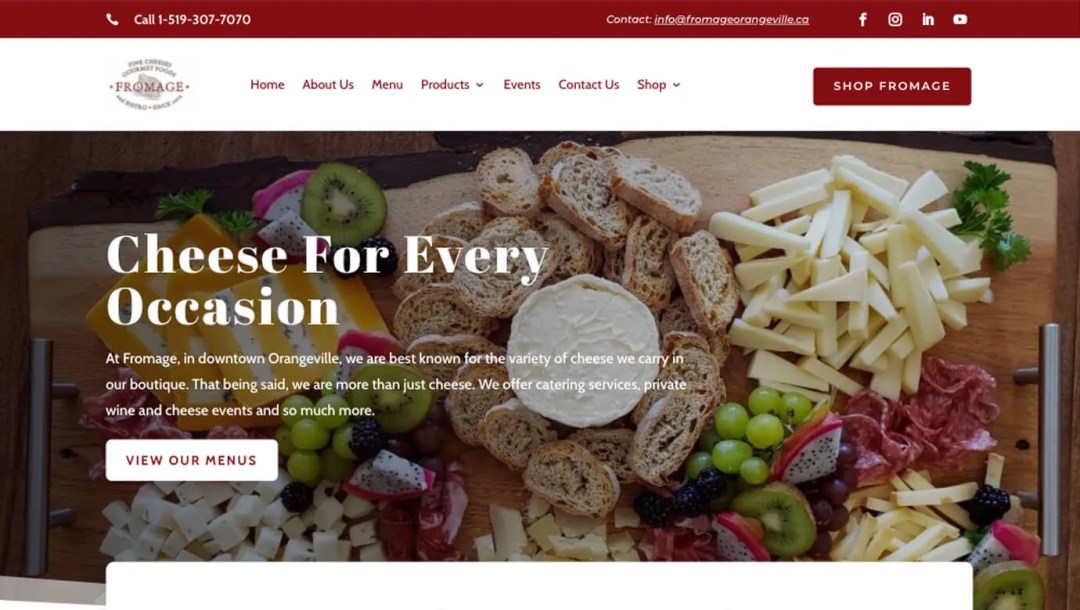This screenshot has width=1080, height=610.
Task: Expand the Products dropdown chevron
Action: 480,85
